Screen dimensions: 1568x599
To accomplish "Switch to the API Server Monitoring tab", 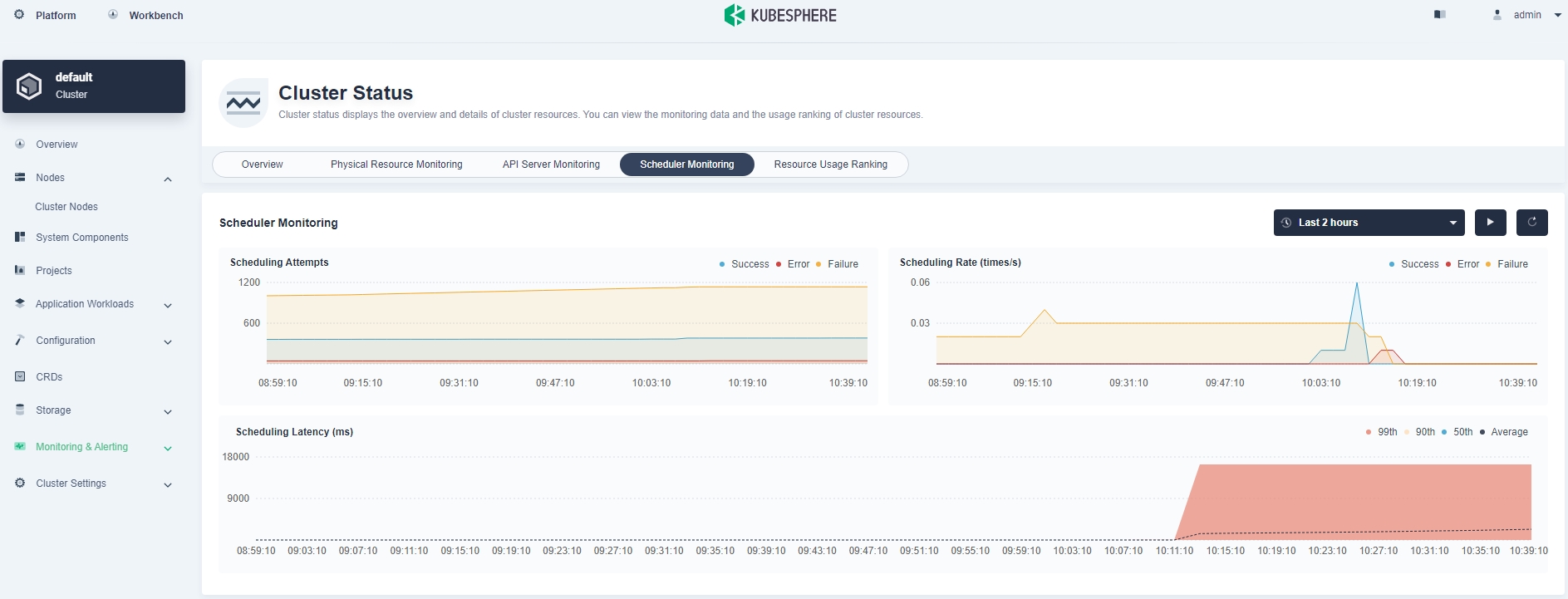I will coord(551,164).
